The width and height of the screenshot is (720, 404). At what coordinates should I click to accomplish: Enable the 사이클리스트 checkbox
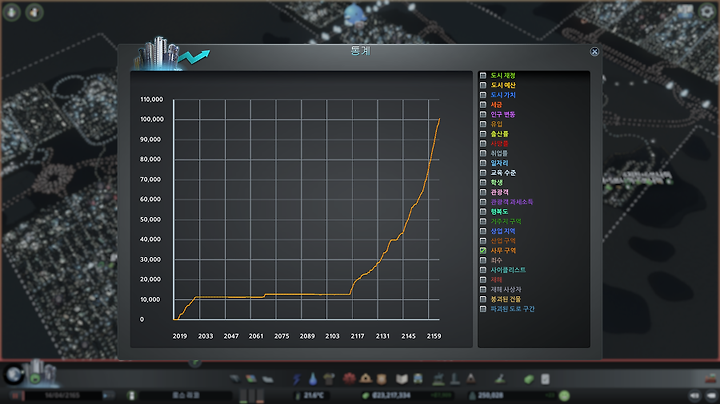[x=483, y=270]
